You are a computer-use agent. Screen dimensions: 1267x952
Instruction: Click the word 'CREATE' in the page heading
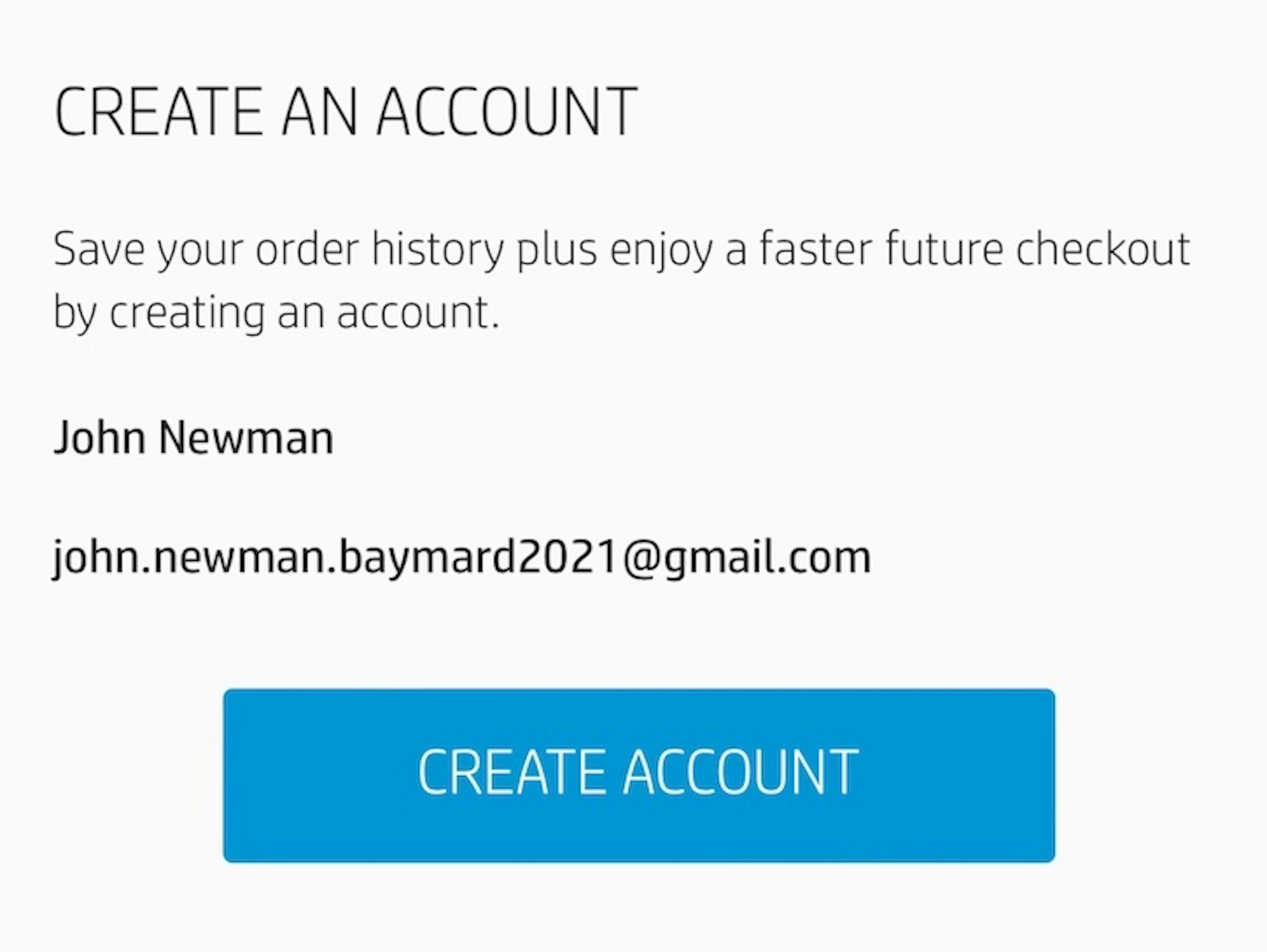click(159, 112)
